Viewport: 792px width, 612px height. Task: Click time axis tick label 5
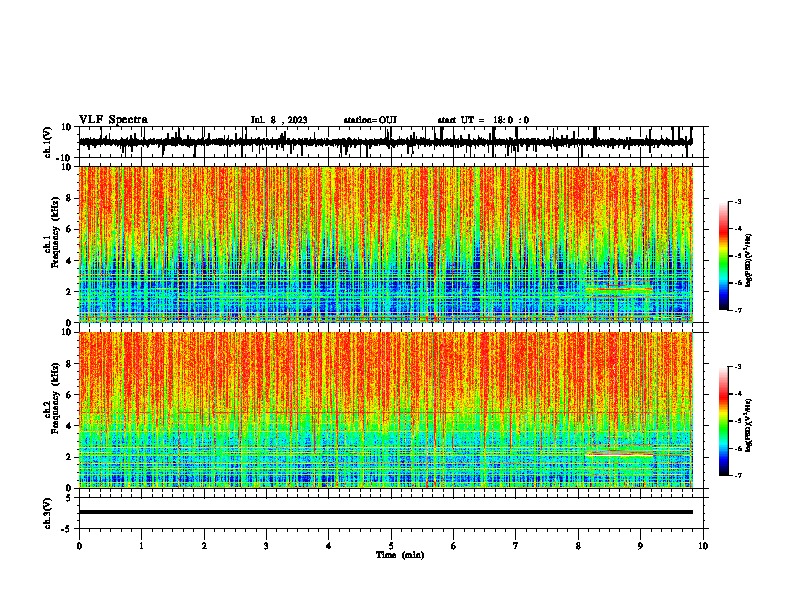[x=391, y=546]
